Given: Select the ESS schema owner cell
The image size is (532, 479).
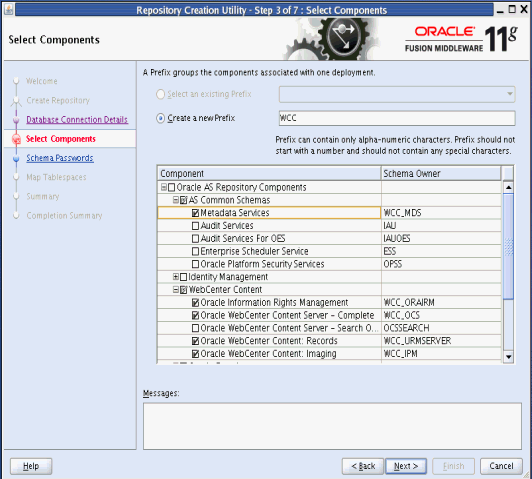Looking at the screenshot, I should (441, 252).
